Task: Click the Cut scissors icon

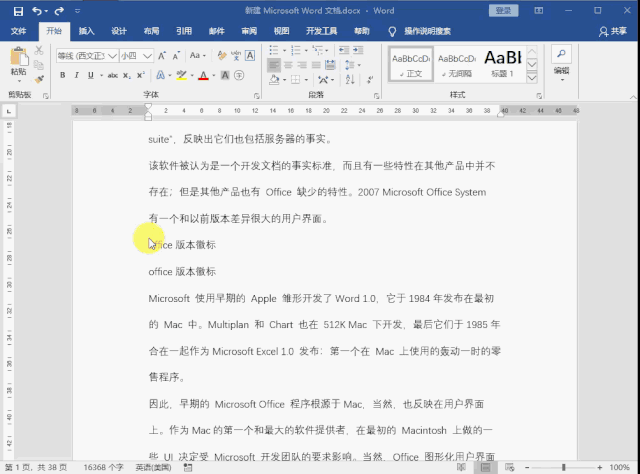Action: [x=39, y=50]
